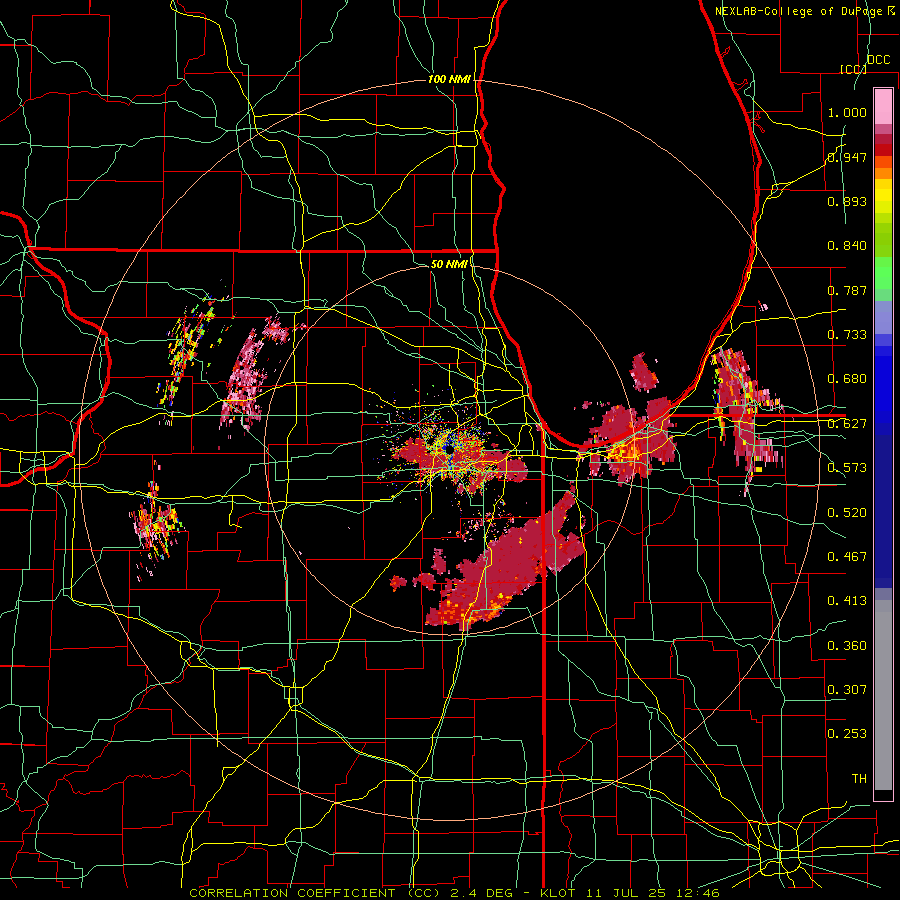Select the 0.787 scale value
This screenshot has width=900, height=900.
(847, 290)
